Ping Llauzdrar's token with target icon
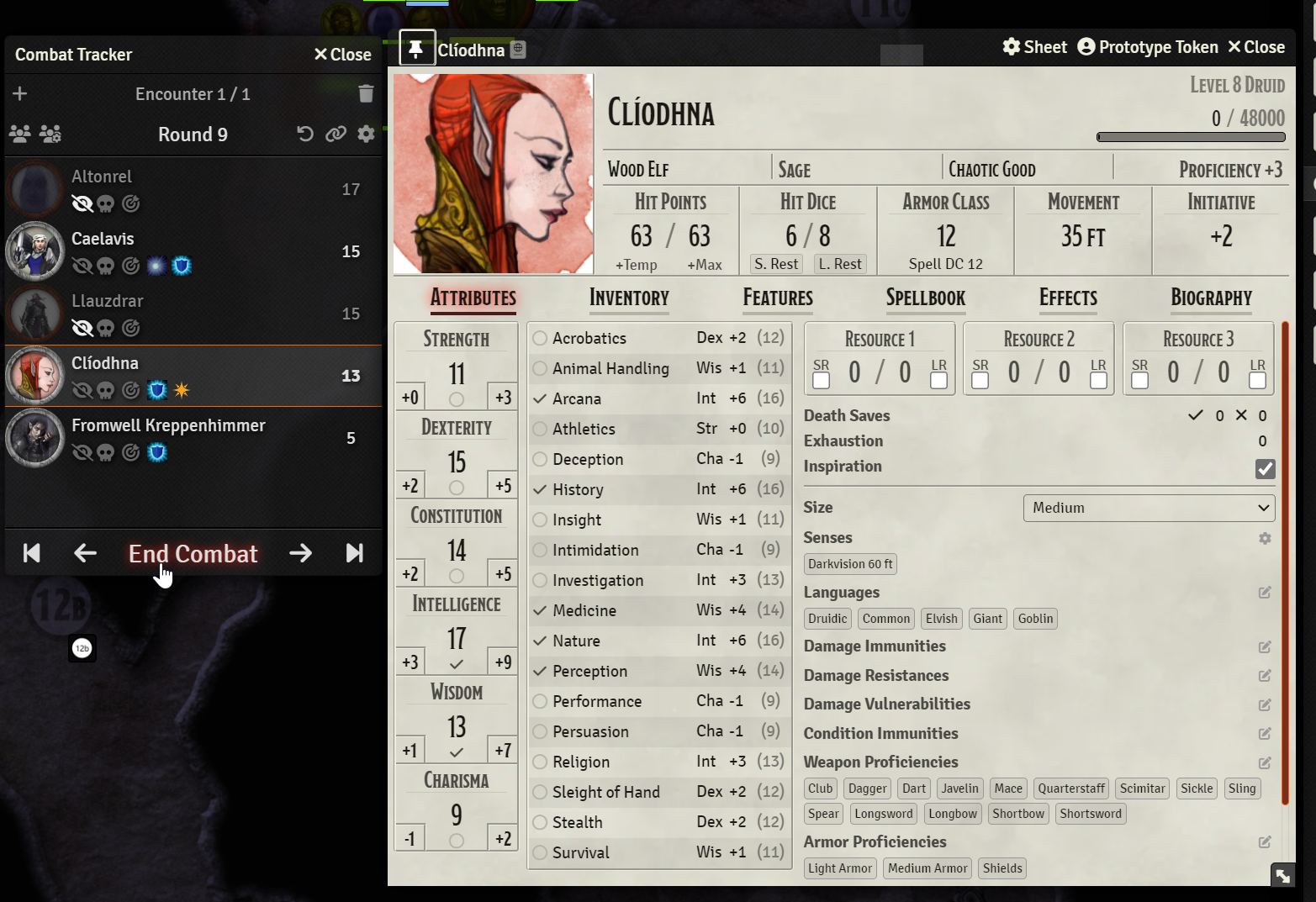The width and height of the screenshot is (1316, 902). pyautogui.click(x=130, y=328)
